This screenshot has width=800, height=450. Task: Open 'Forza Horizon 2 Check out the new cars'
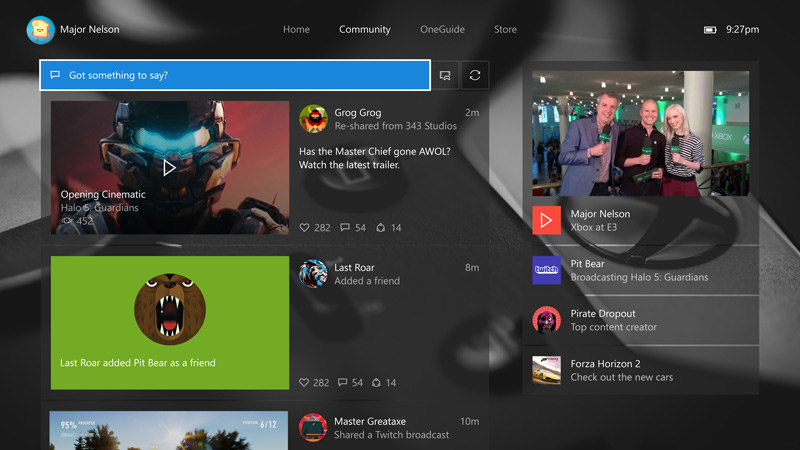[x=641, y=370]
